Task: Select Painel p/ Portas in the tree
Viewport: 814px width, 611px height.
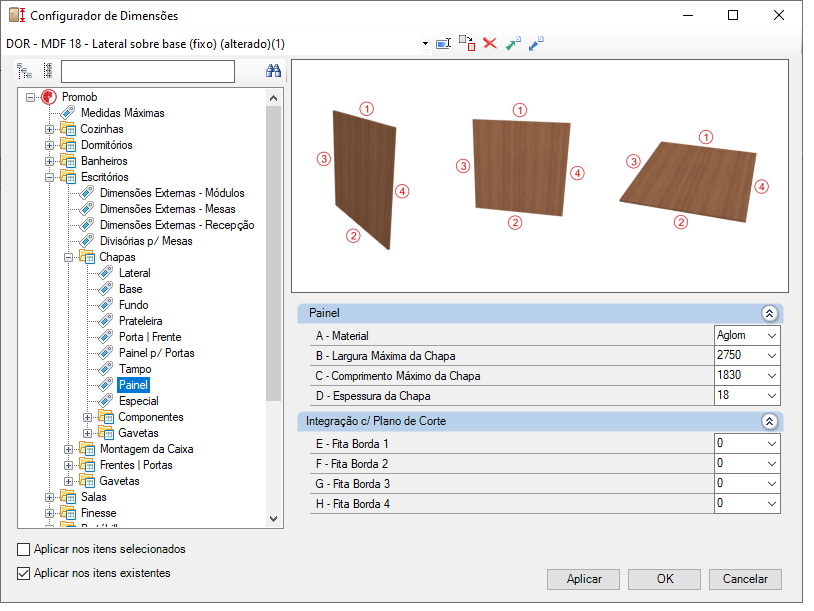Action: (x=156, y=353)
